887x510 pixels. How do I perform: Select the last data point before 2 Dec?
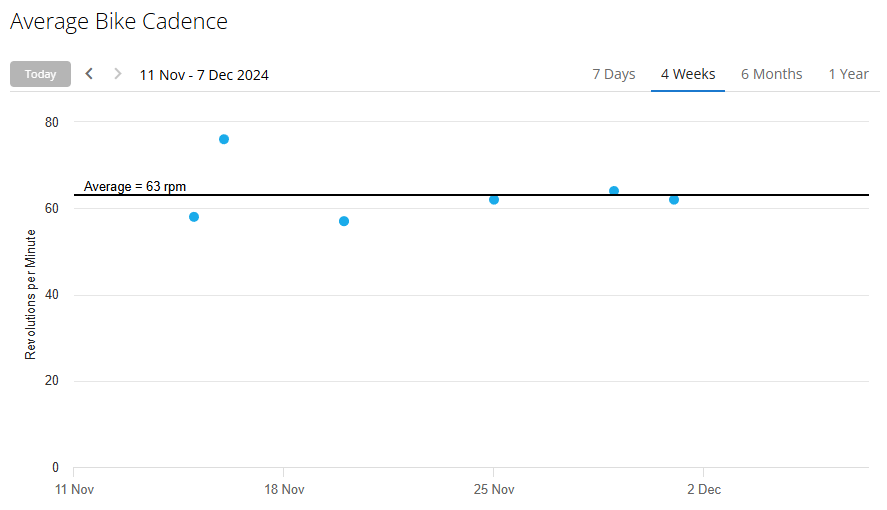[674, 200]
